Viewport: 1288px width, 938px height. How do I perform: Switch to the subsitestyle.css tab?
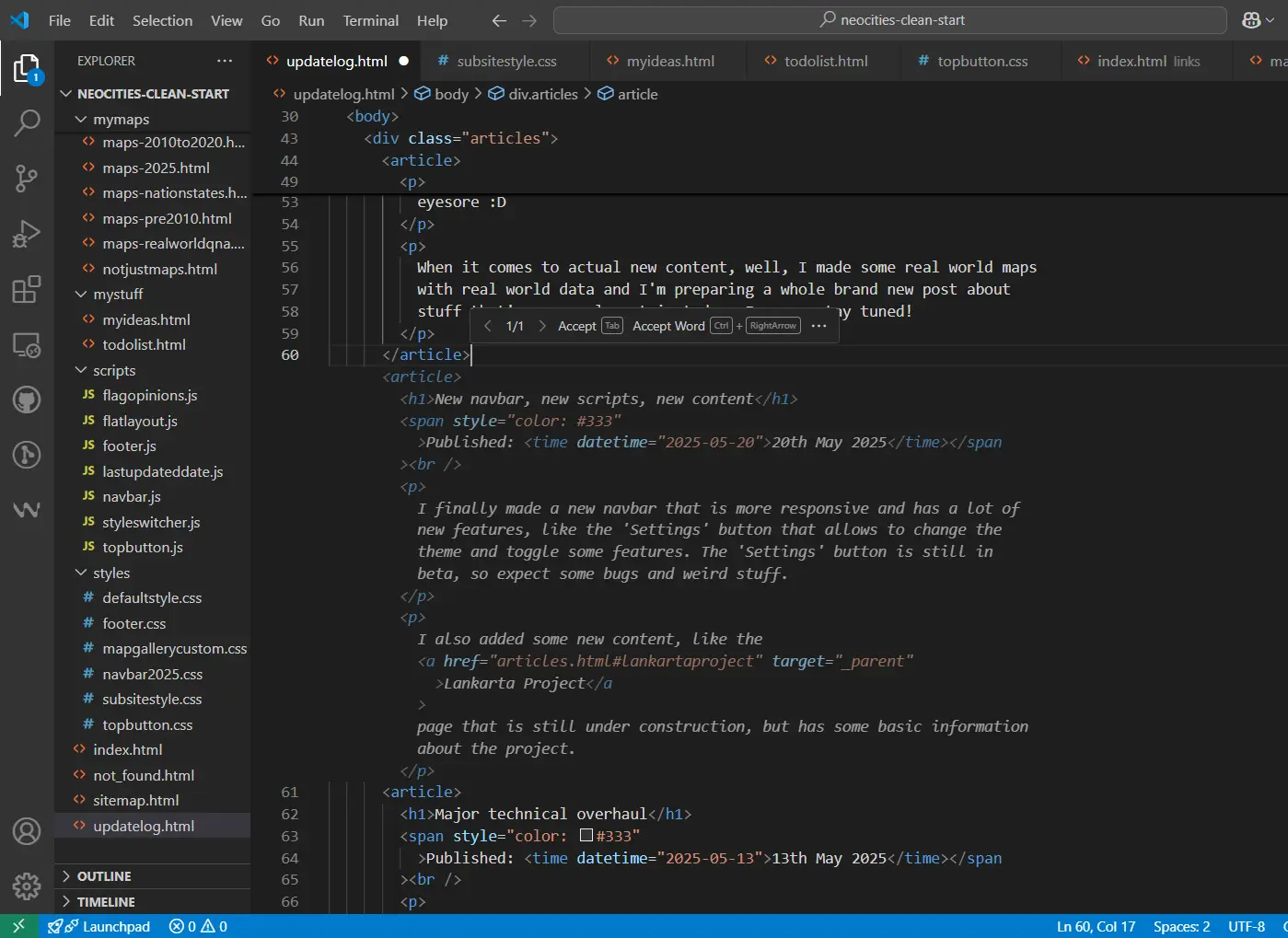click(x=505, y=61)
